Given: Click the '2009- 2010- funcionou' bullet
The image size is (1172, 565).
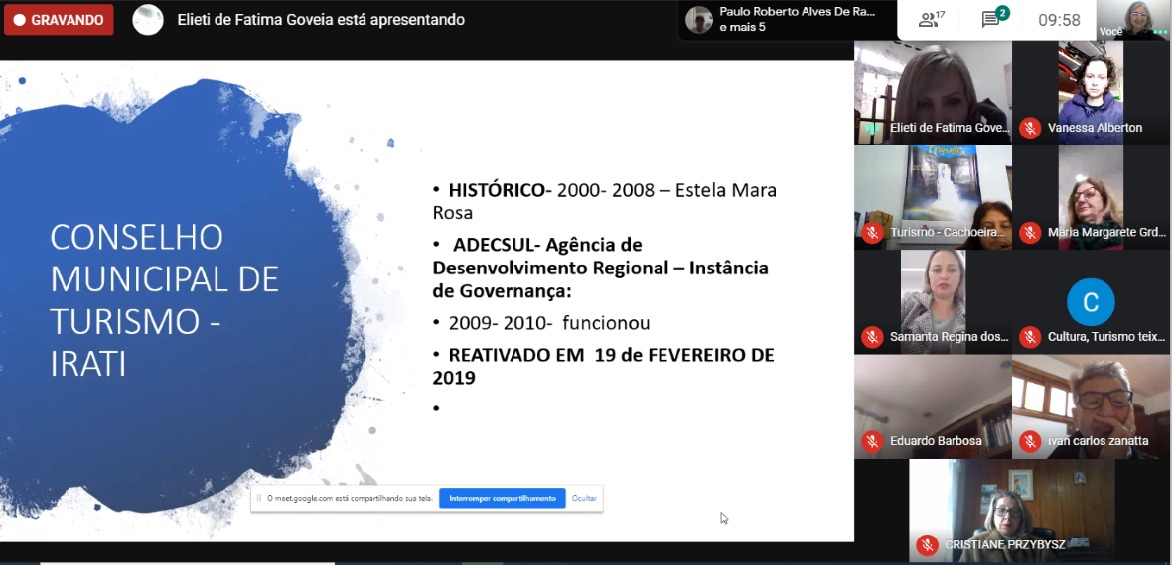Looking at the screenshot, I should click(x=542, y=323).
